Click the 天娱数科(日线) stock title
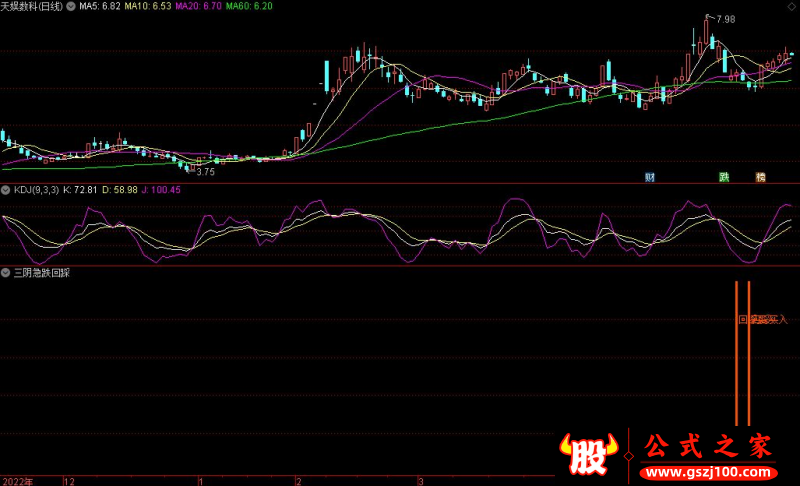Screen dimensions: 800x486 click(32, 6)
